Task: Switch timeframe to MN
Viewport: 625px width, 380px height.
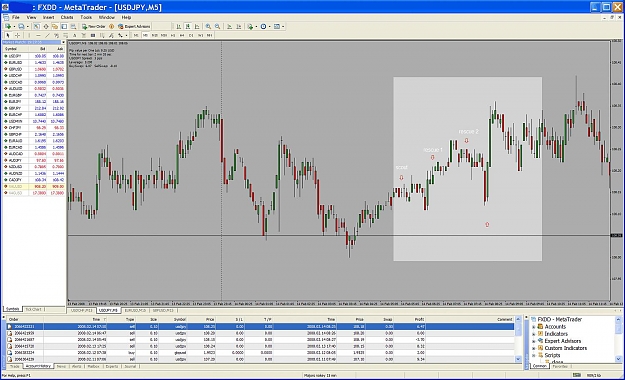Action: pos(209,35)
